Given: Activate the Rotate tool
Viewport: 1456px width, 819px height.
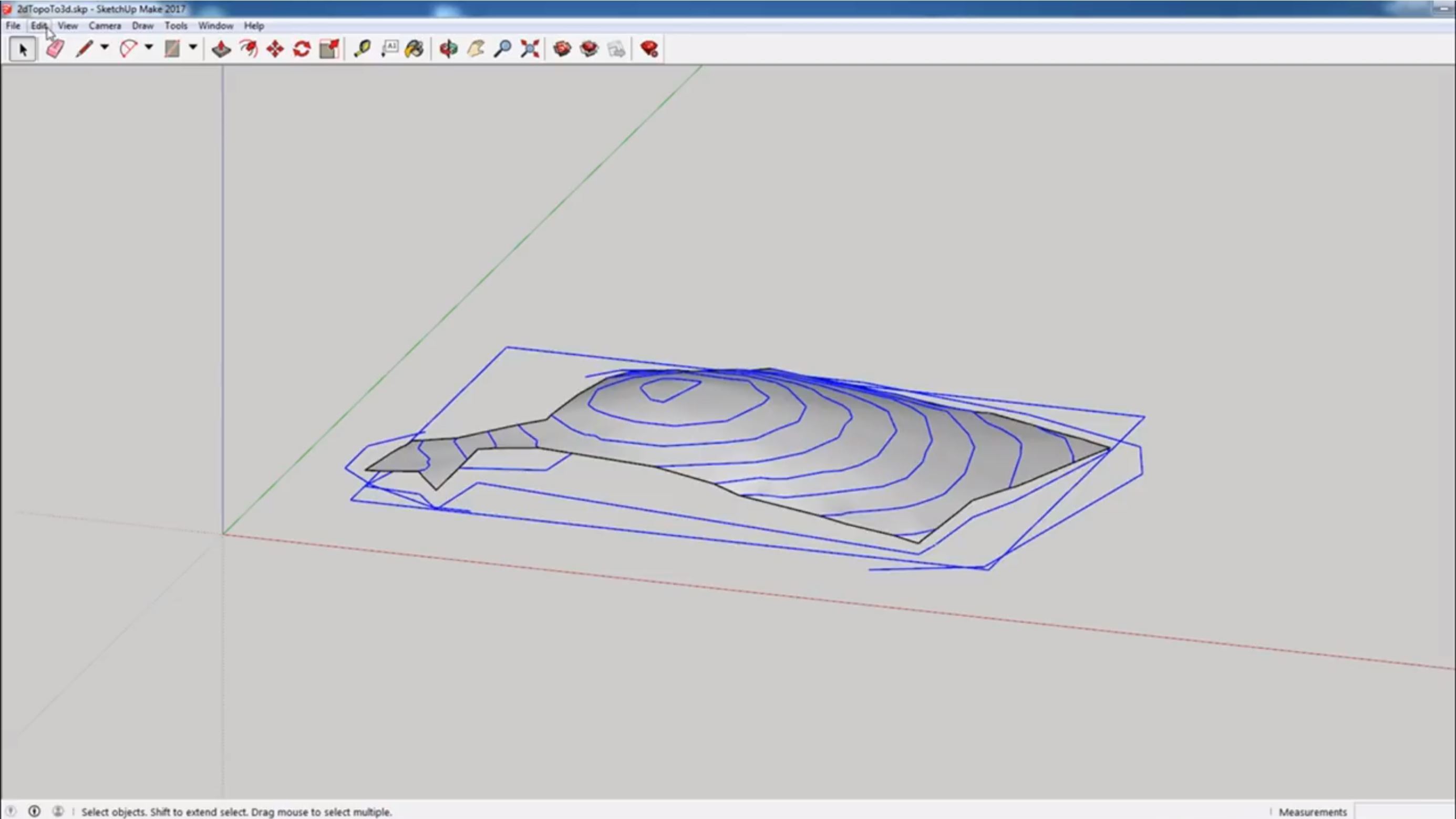Looking at the screenshot, I should [x=302, y=49].
